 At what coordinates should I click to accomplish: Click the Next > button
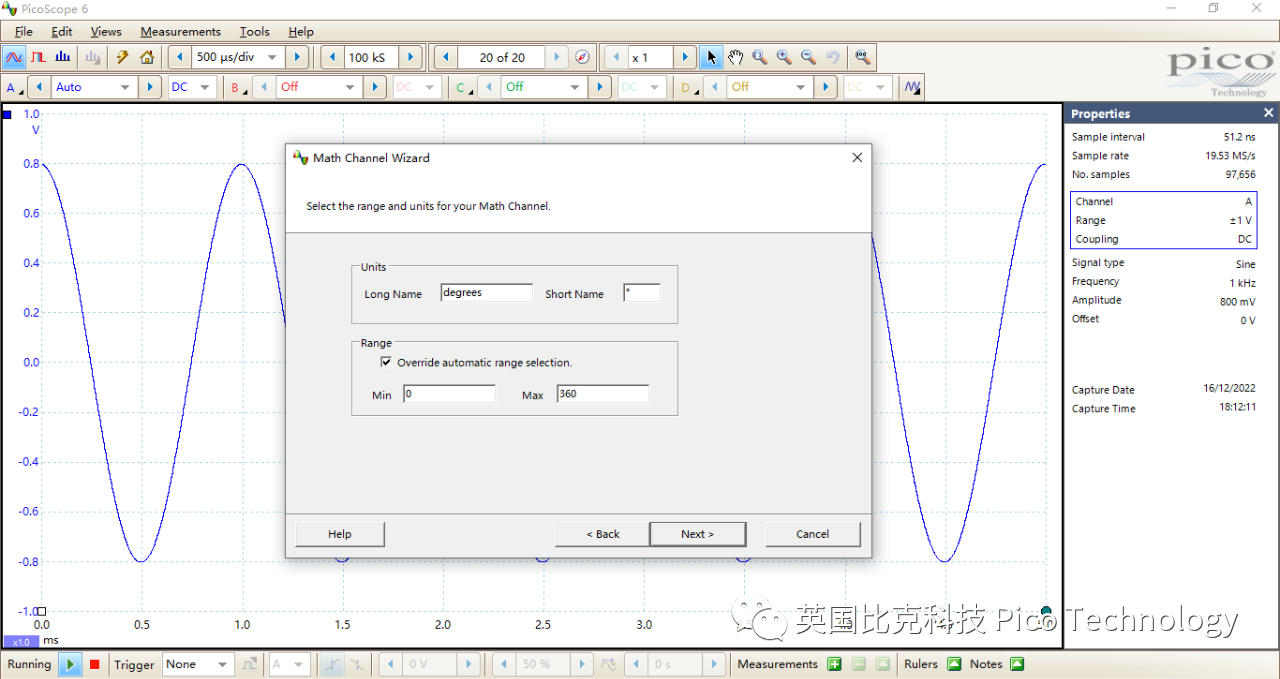(x=697, y=534)
